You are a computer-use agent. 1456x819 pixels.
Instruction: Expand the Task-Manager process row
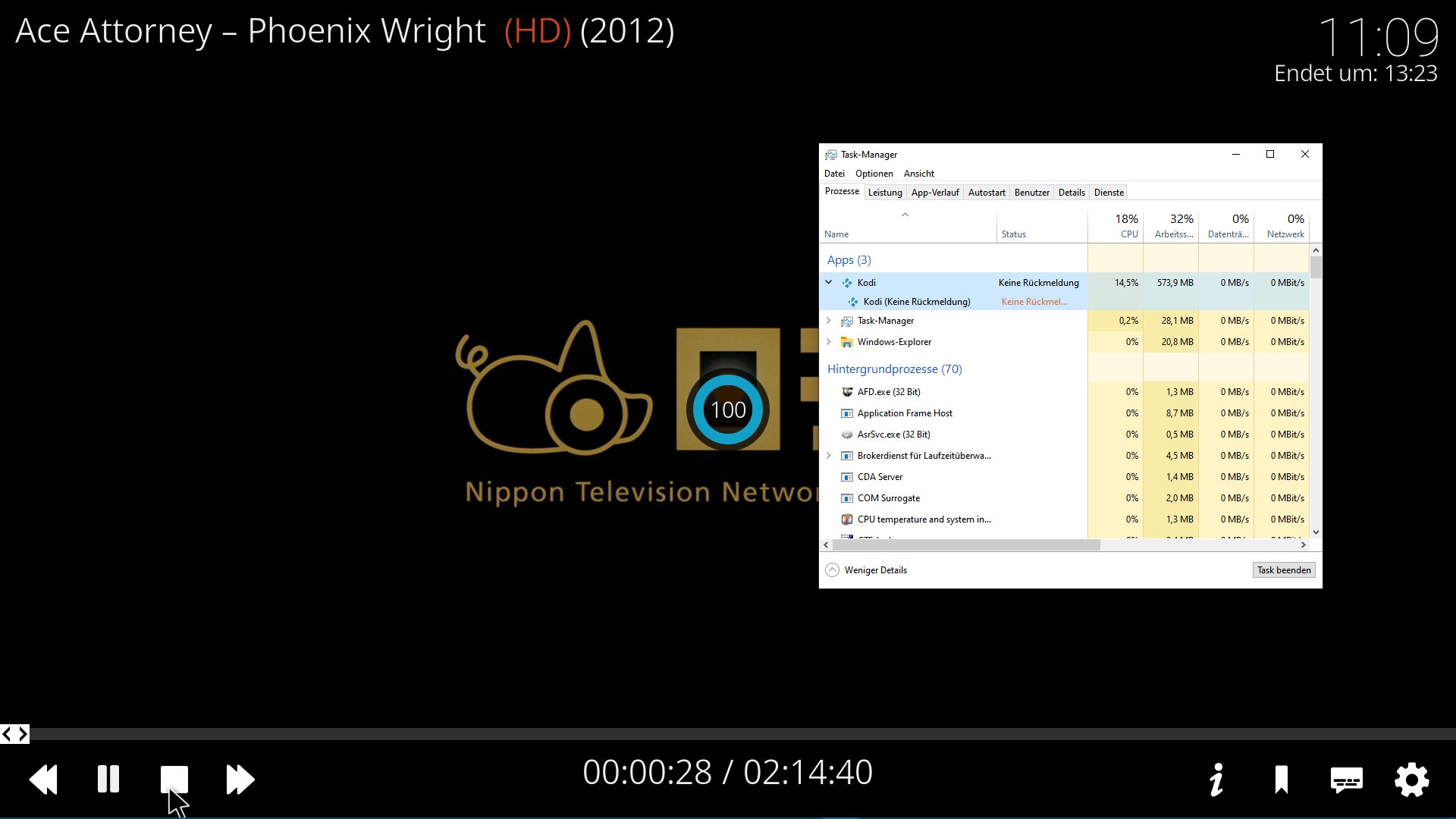coord(828,321)
